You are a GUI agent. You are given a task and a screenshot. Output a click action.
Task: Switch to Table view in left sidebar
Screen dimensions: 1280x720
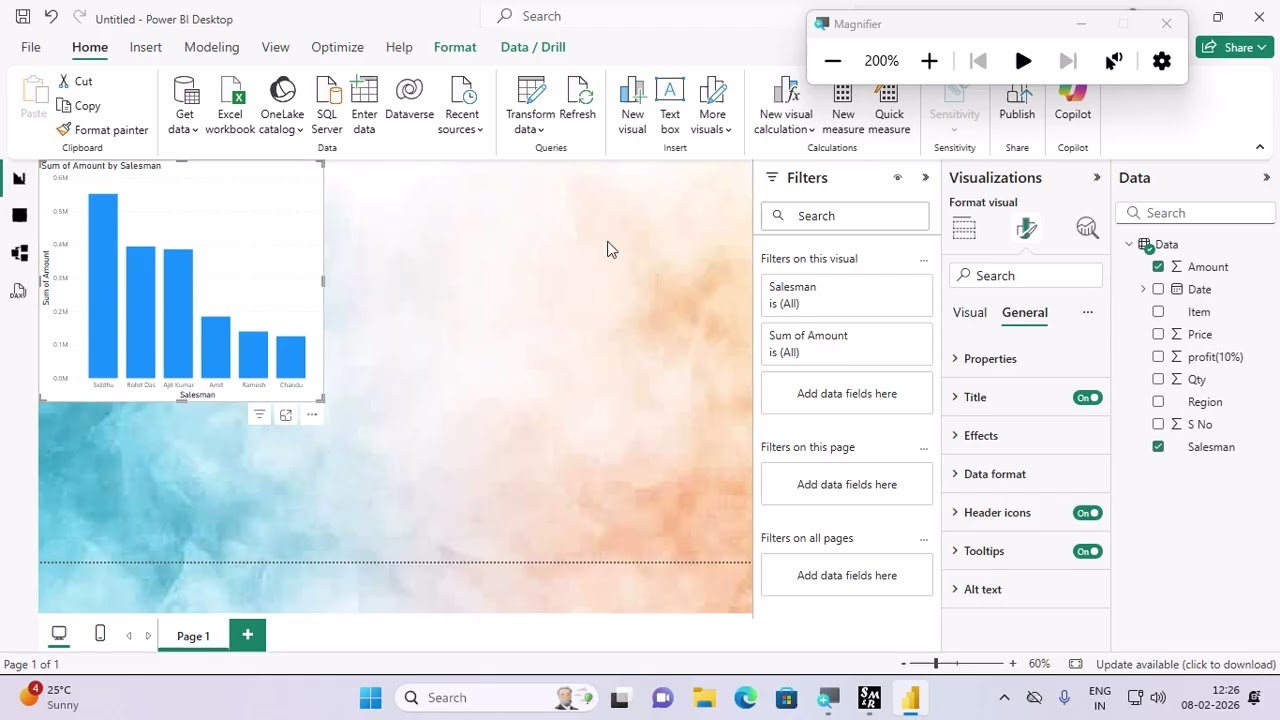pos(19,215)
